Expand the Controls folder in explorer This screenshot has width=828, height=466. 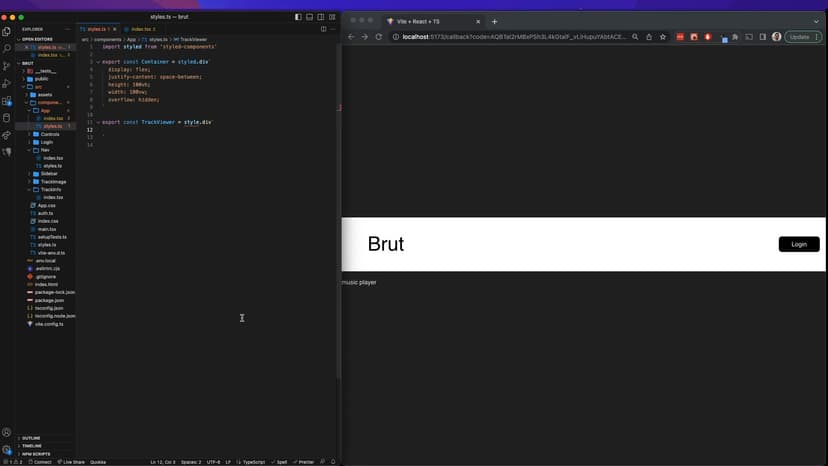pos(50,134)
